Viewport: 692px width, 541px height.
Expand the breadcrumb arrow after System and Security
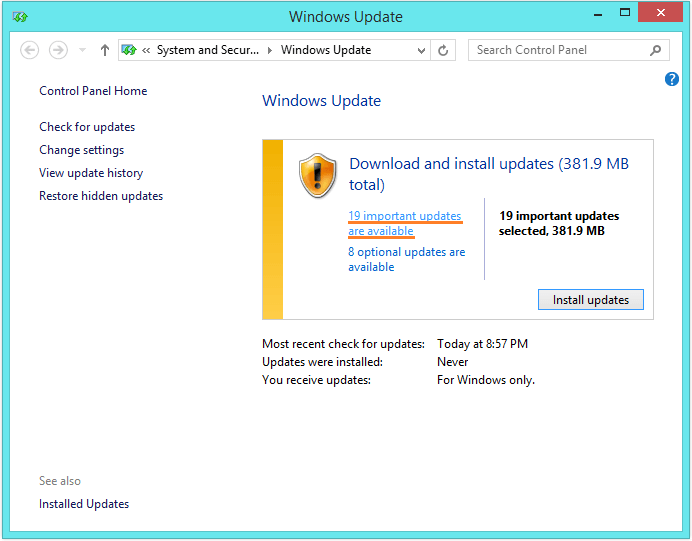(270, 50)
